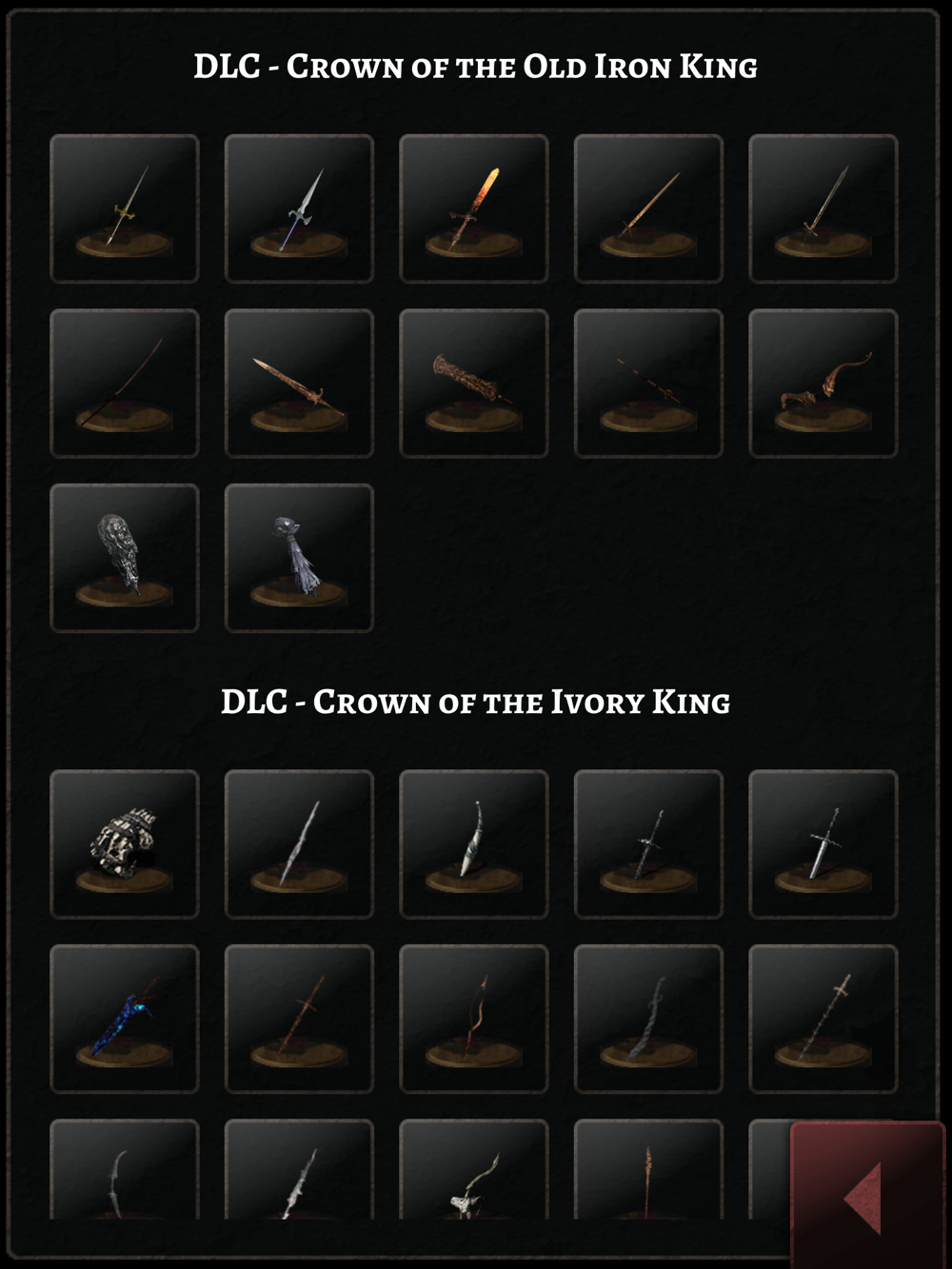Select the tasseled mace item in Iron King section

point(299,558)
